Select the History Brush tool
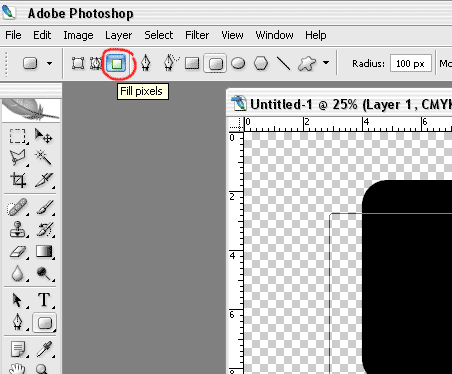Screen dimensions: 452x374 44,229
